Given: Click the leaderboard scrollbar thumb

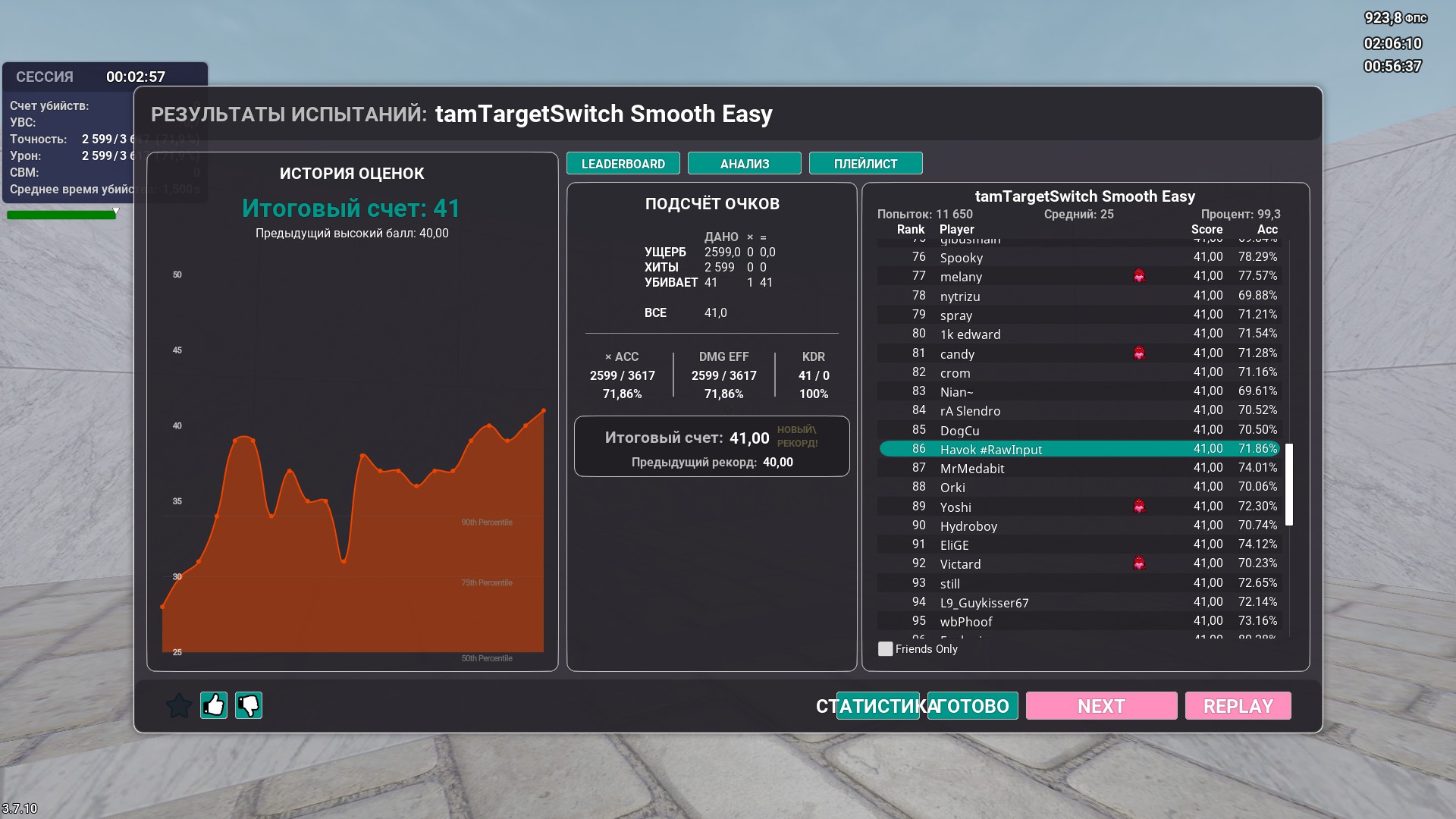Looking at the screenshot, I should [x=1289, y=485].
